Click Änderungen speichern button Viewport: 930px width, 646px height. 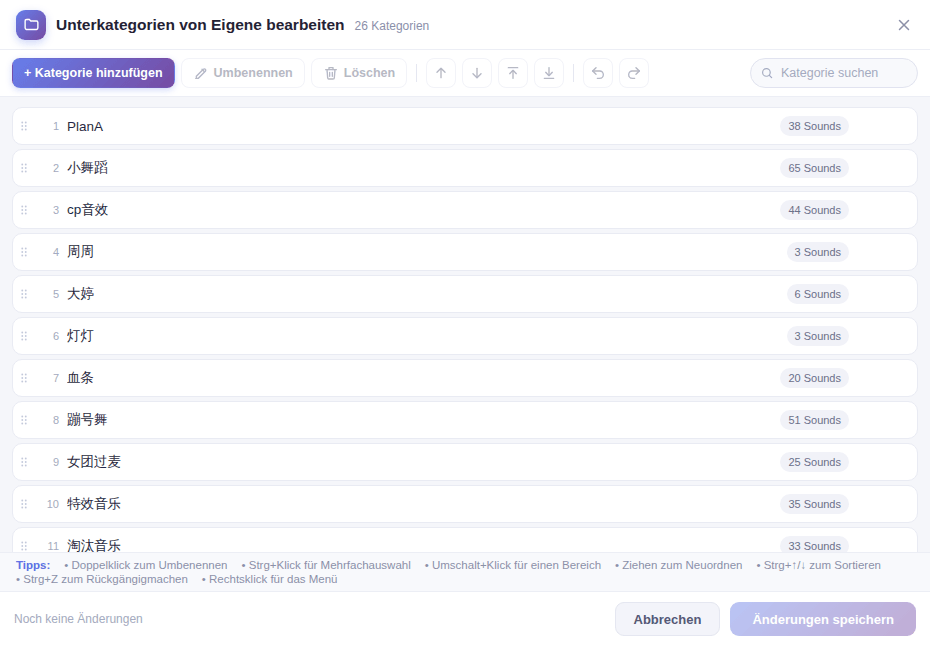823,619
